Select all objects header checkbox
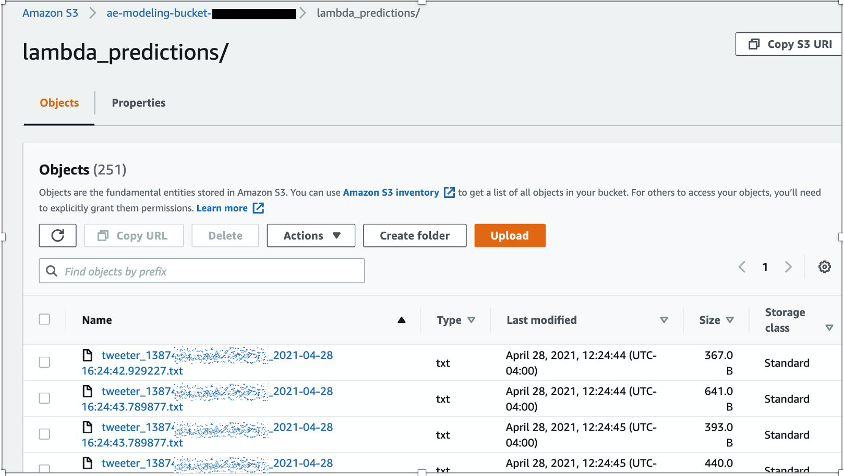844x476 pixels. (45, 320)
